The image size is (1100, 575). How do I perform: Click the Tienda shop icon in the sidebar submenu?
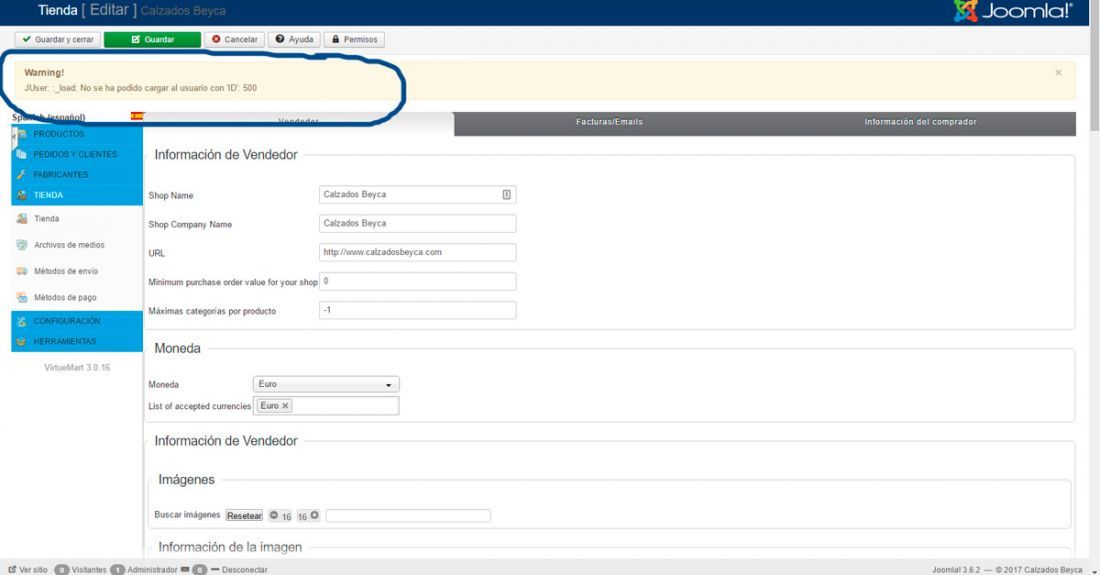[22, 219]
